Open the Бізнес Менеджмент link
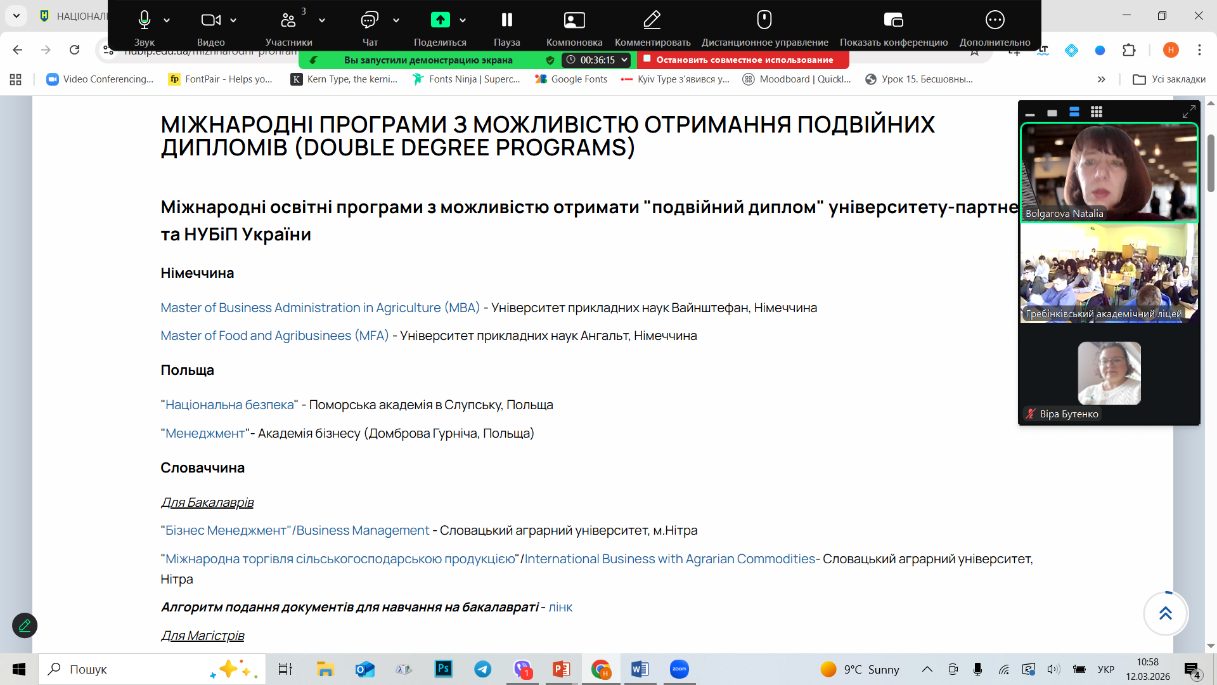Viewport: 1217px width, 685px height. coord(226,531)
